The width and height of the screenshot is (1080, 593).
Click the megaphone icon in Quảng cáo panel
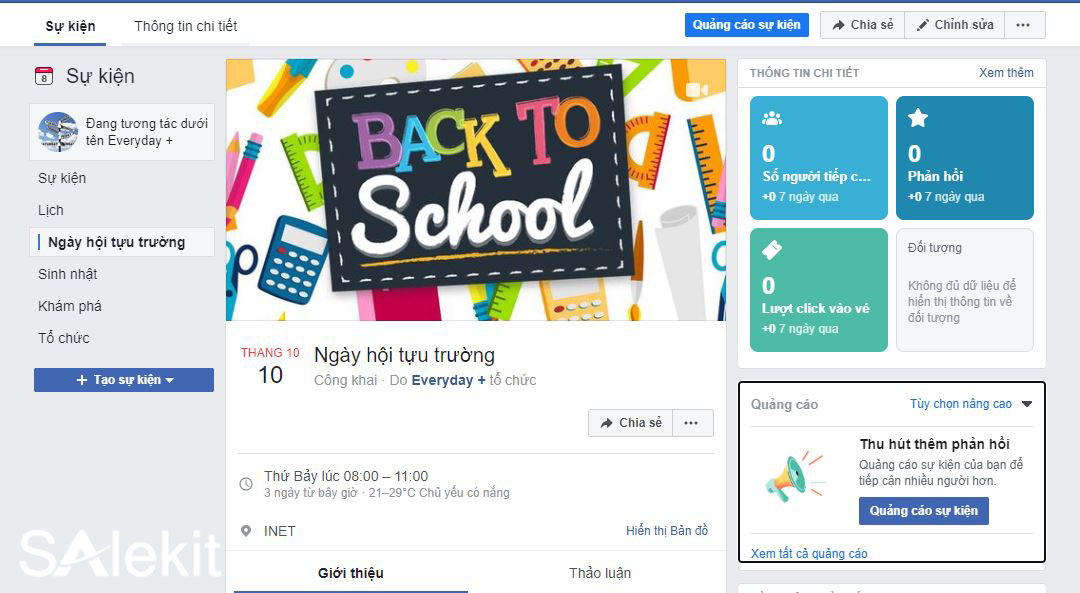[793, 477]
